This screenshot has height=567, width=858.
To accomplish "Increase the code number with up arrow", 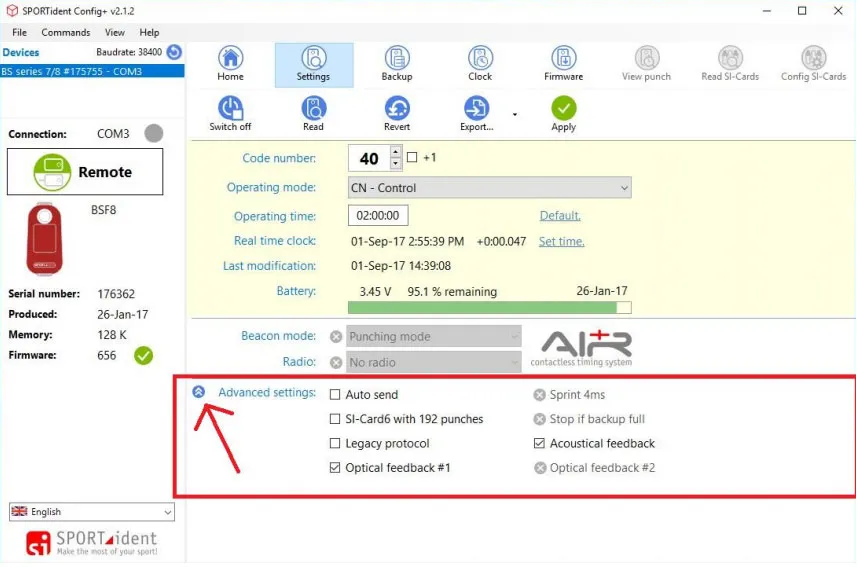I will (x=396, y=152).
